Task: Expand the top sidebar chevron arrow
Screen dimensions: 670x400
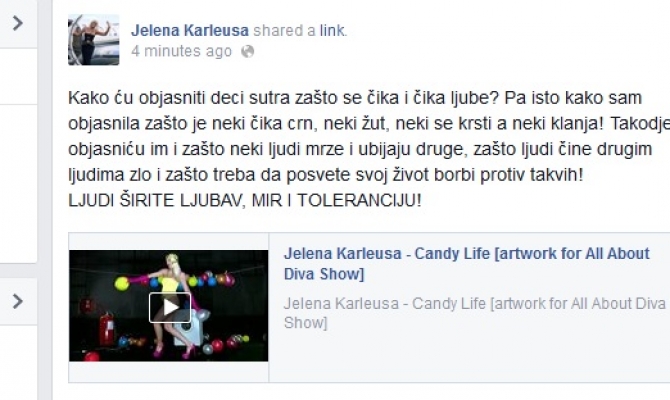Action: (x=18, y=23)
